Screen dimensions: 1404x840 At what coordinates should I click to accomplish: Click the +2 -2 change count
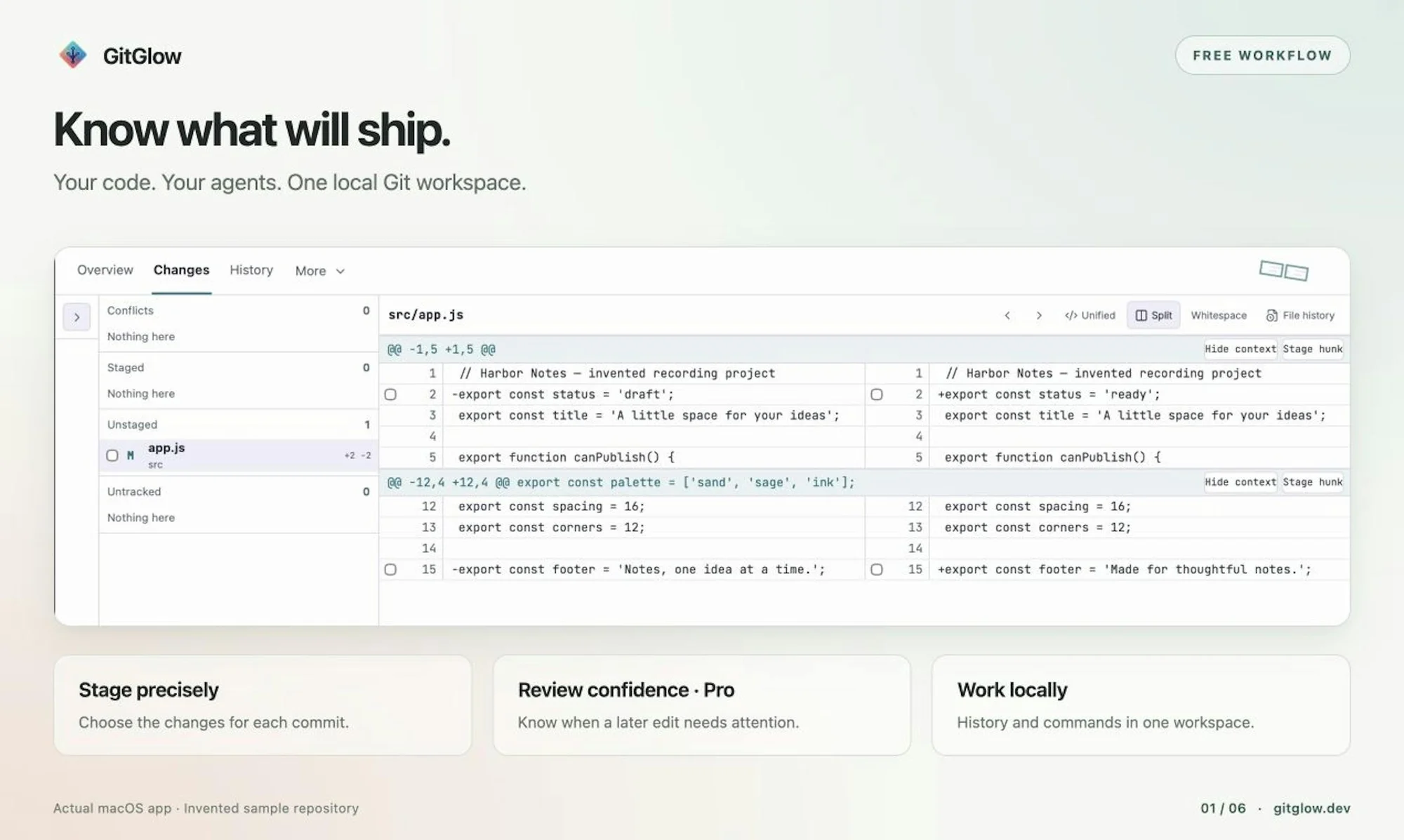coord(357,455)
